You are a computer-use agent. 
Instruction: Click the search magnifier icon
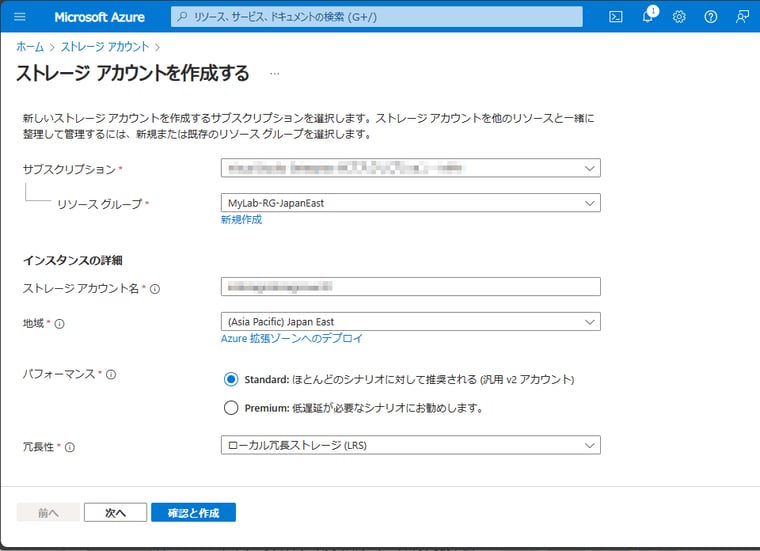point(182,17)
